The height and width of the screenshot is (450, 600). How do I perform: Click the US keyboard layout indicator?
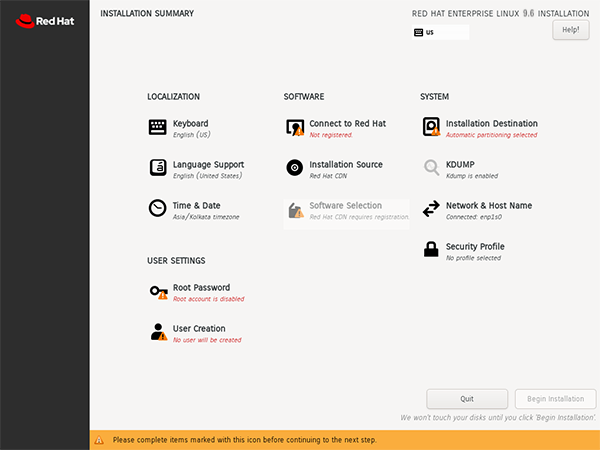coord(440,32)
